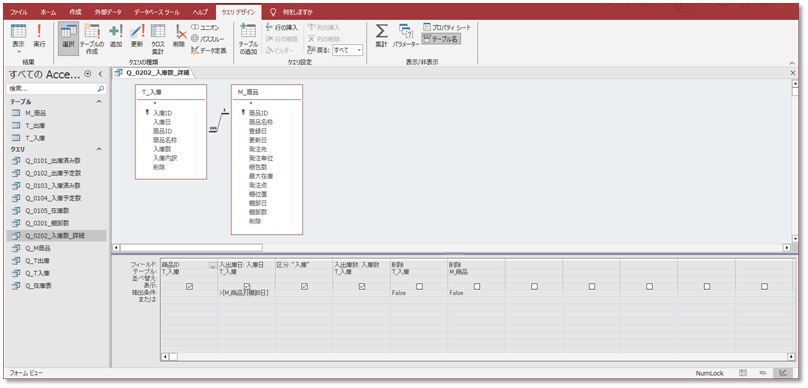Click the 表示 view icon
This screenshot has height=388, width=808.
coord(19,32)
